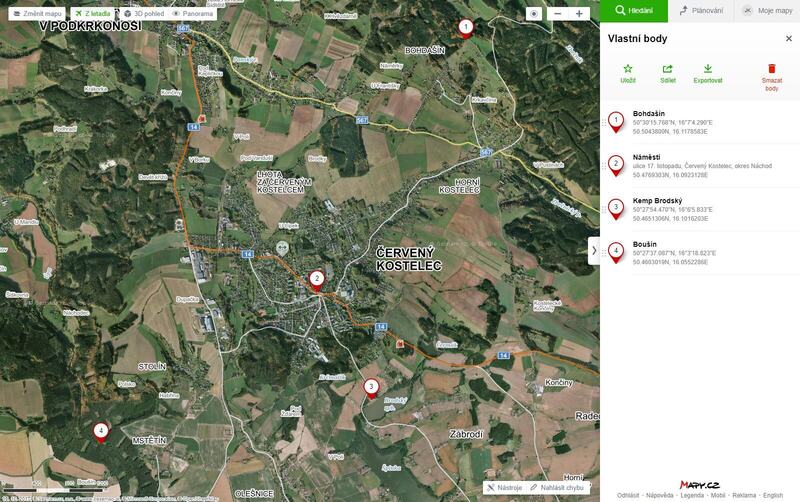
Task: Click the Sdílet share icon
Action: (667, 69)
